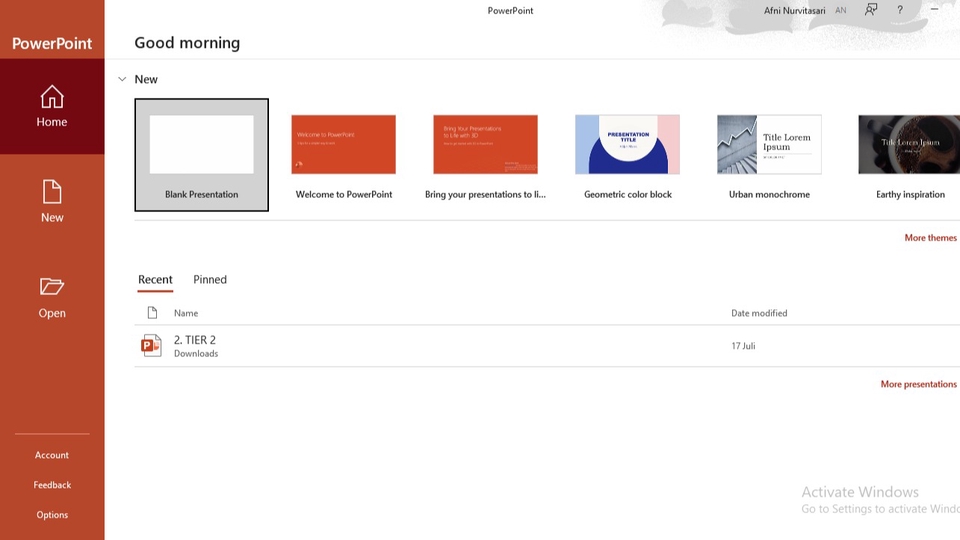Screen dimensions: 960x540
Task: Collapse the New templates section
Action: coord(122,79)
